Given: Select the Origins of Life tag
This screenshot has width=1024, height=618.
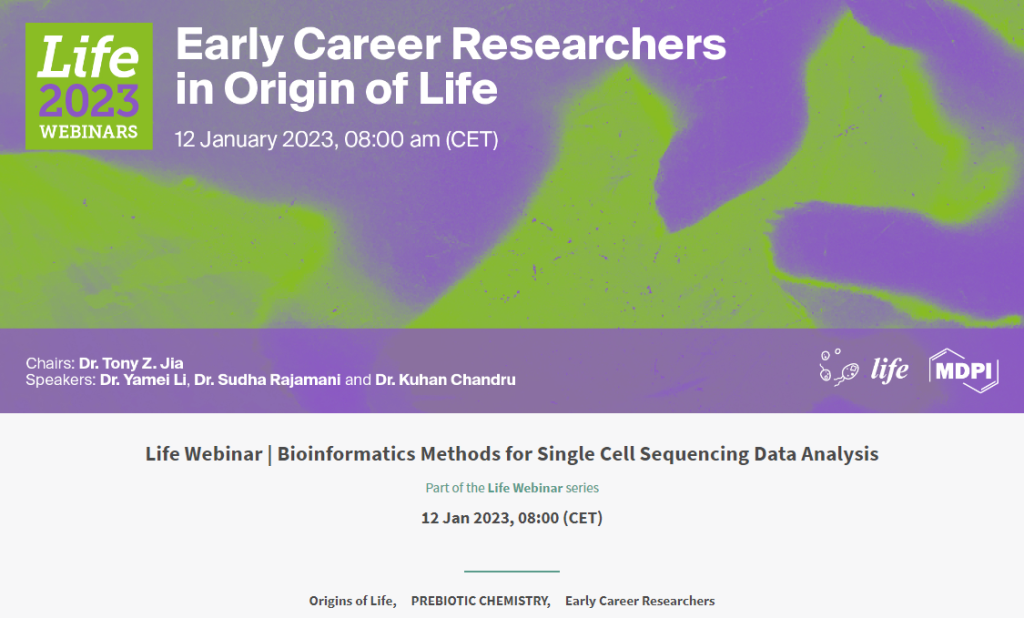Looking at the screenshot, I should [x=353, y=601].
